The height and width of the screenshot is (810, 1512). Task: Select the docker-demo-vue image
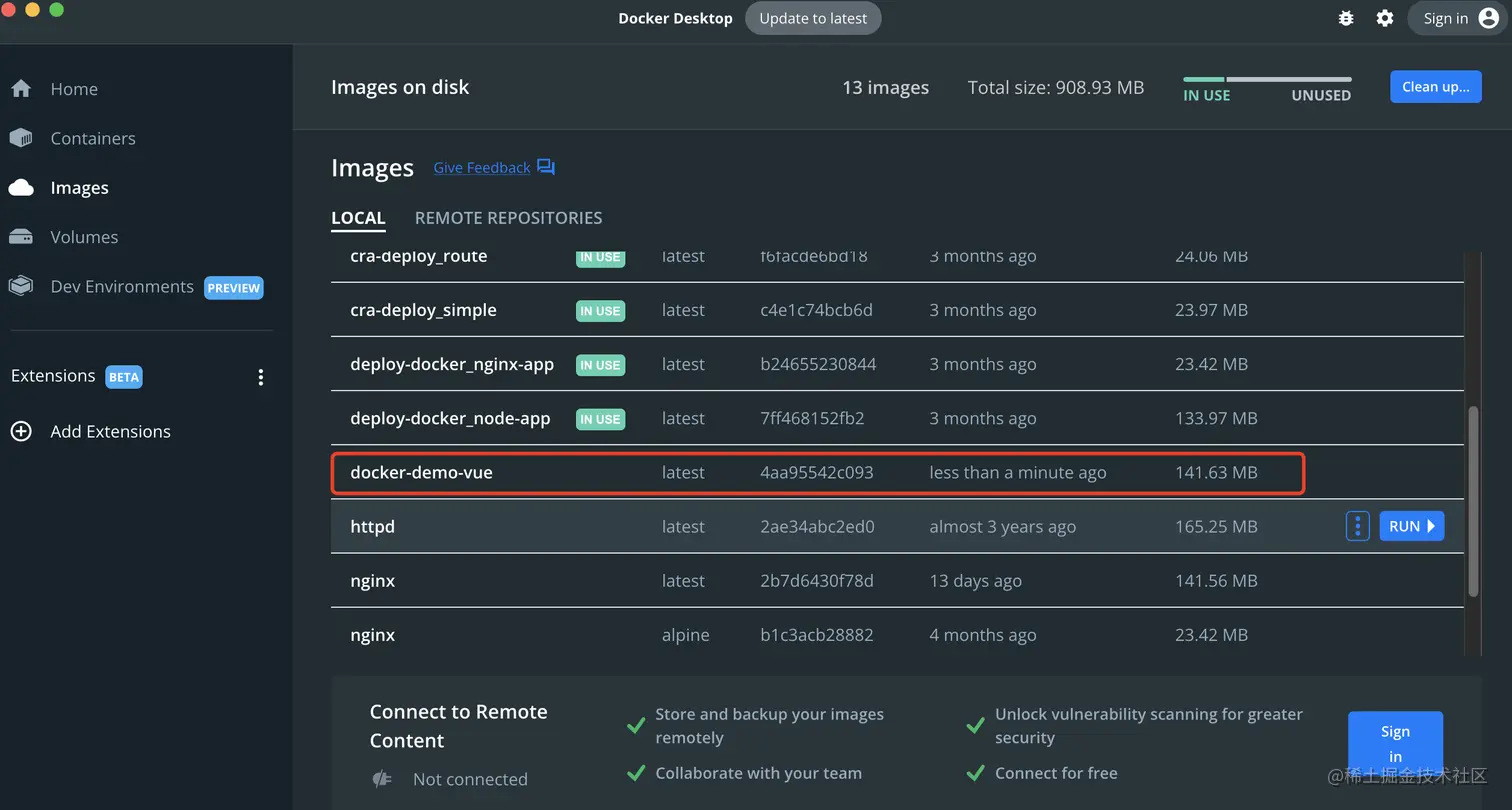pyautogui.click(x=421, y=472)
